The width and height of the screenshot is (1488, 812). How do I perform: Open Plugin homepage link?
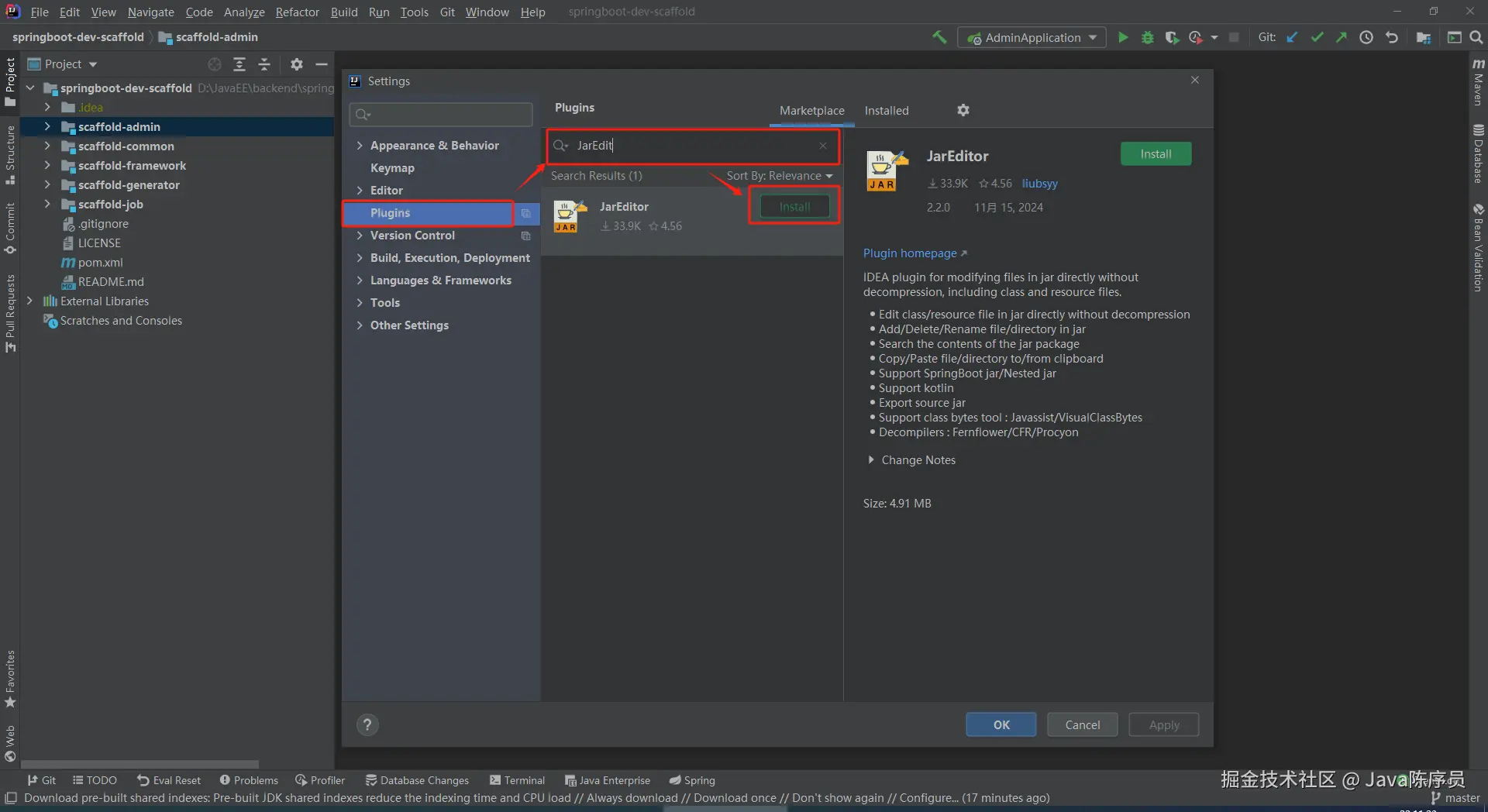(914, 253)
